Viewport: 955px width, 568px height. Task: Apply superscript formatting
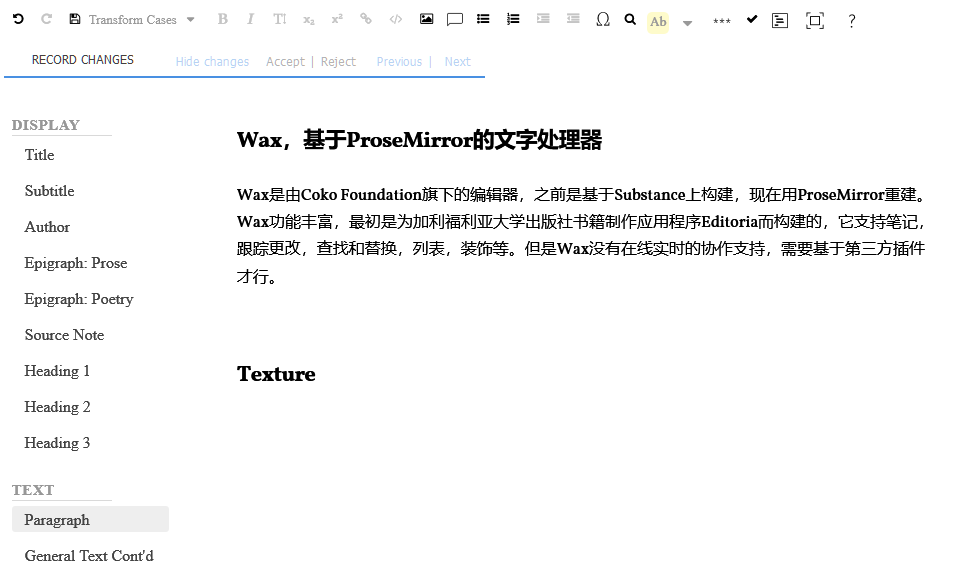(x=337, y=19)
